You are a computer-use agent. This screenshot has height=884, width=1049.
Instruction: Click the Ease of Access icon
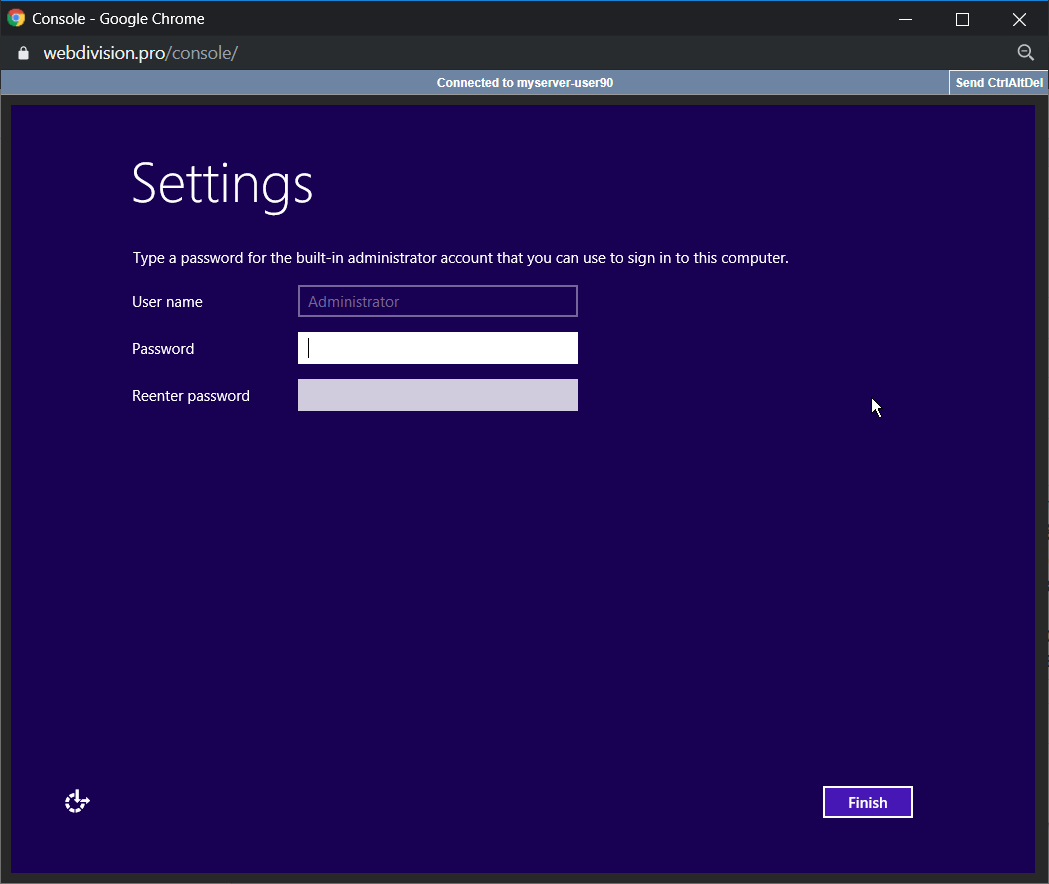[x=77, y=801]
